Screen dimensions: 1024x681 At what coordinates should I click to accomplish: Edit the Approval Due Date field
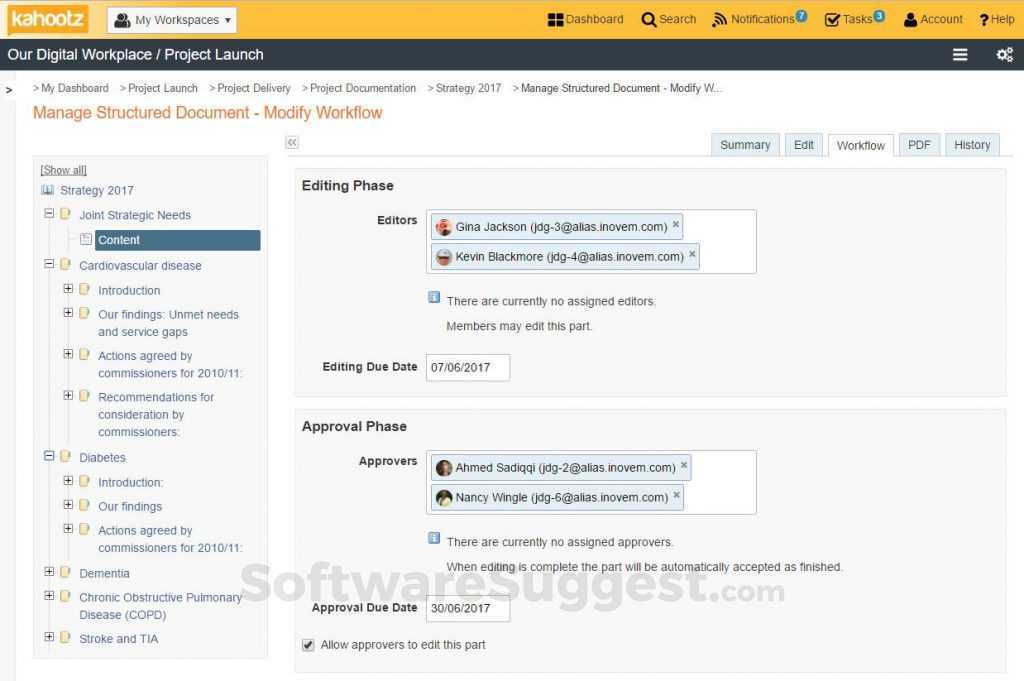pos(468,609)
